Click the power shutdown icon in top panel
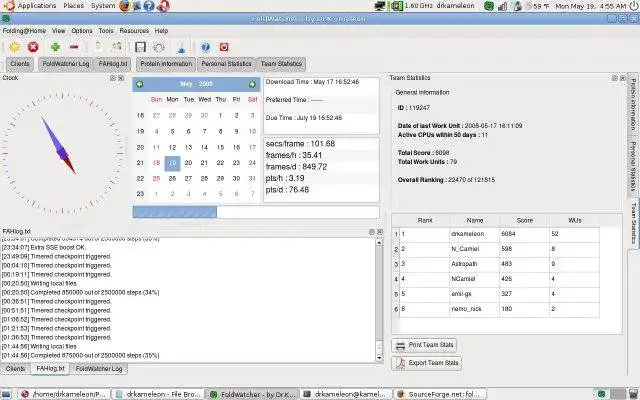 coord(633,6)
